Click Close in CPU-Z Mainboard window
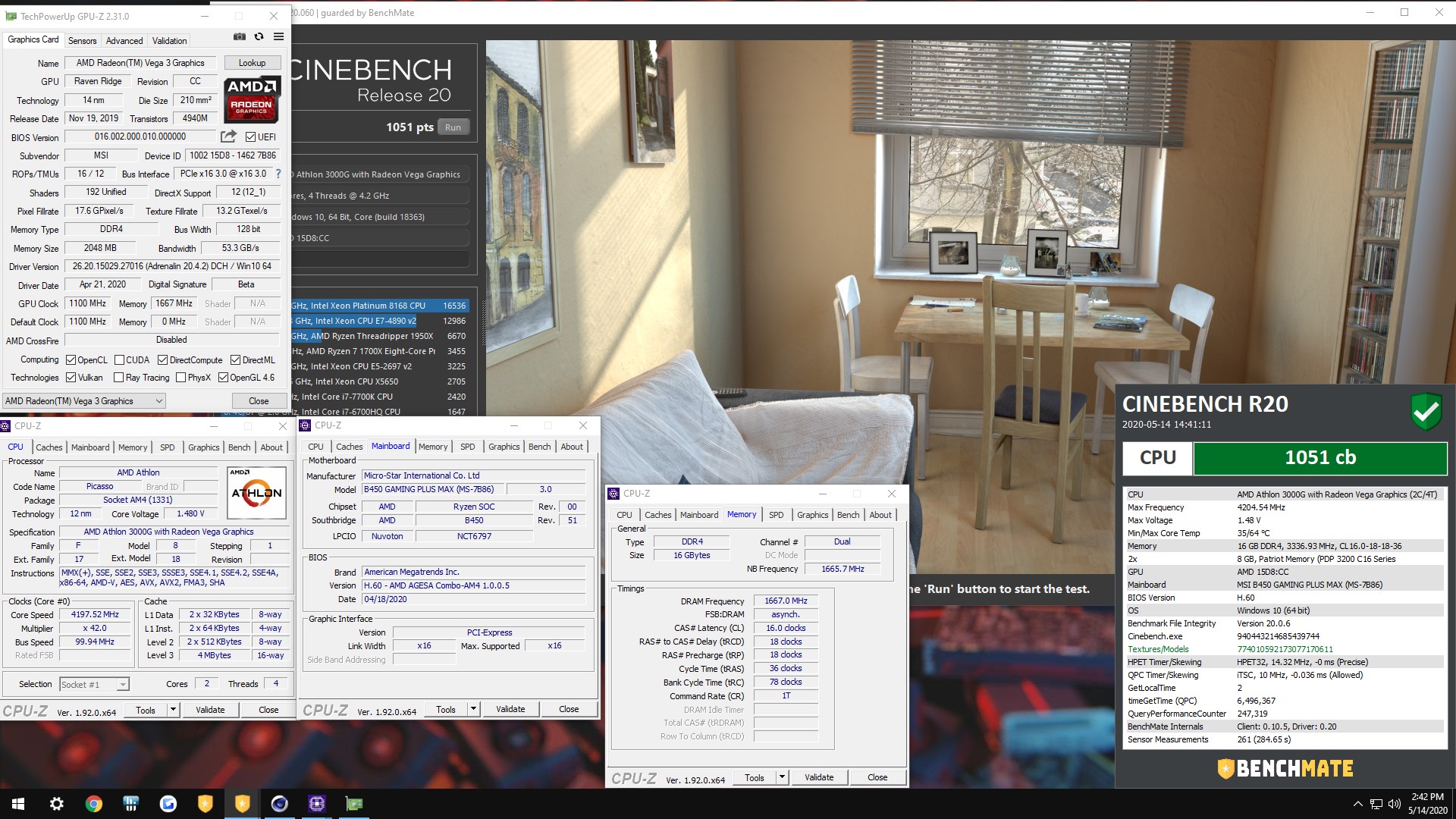This screenshot has height=819, width=1456. tap(569, 709)
